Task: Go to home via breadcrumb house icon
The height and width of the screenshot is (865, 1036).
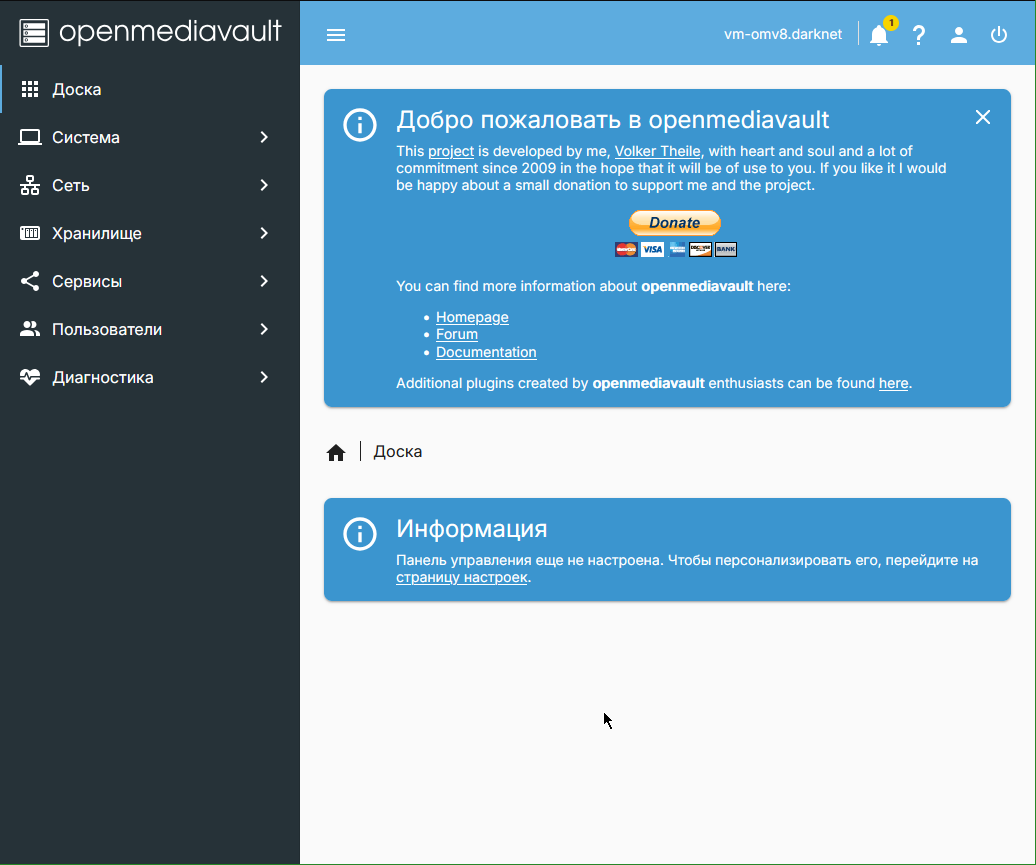Action: click(336, 452)
